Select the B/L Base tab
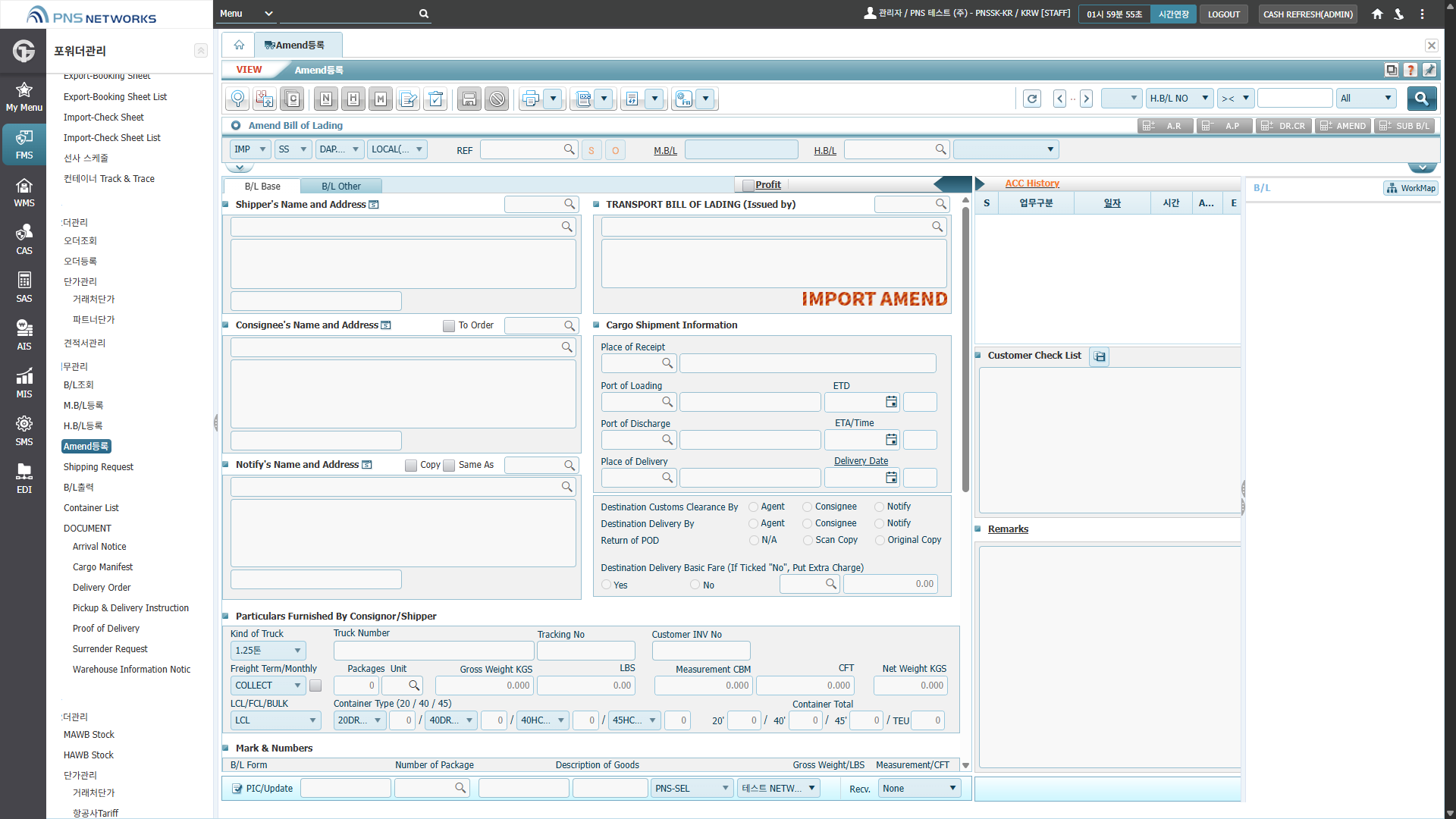Viewport: 1456px width, 819px height. tap(262, 187)
